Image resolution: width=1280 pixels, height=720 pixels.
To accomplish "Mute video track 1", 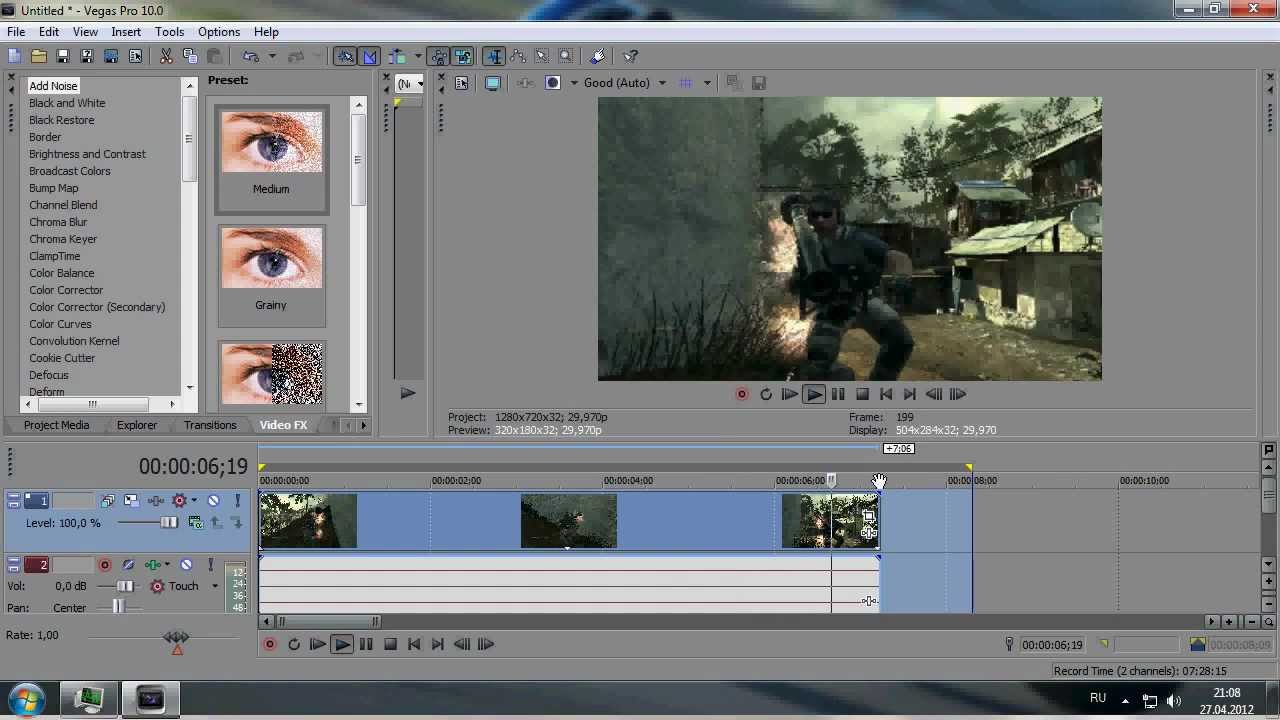I will [213, 500].
